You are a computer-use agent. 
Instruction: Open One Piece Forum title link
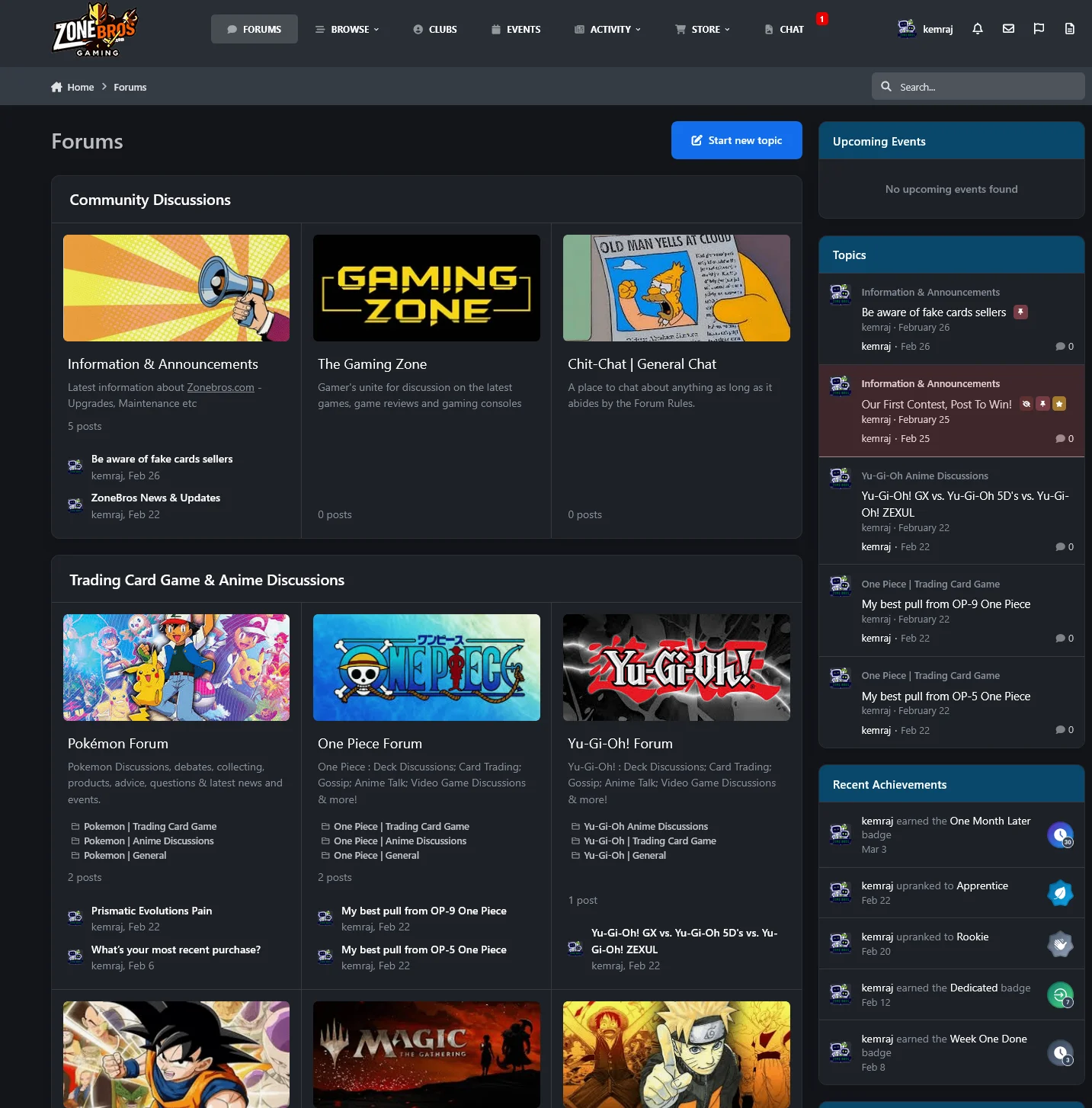click(370, 744)
